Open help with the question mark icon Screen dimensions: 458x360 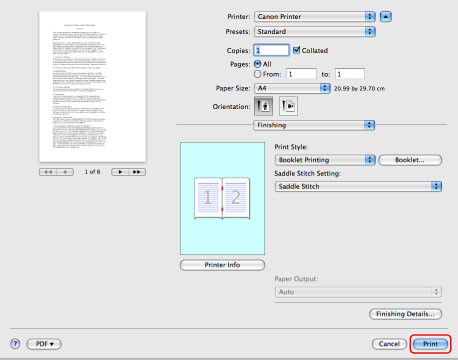[x=15, y=344]
